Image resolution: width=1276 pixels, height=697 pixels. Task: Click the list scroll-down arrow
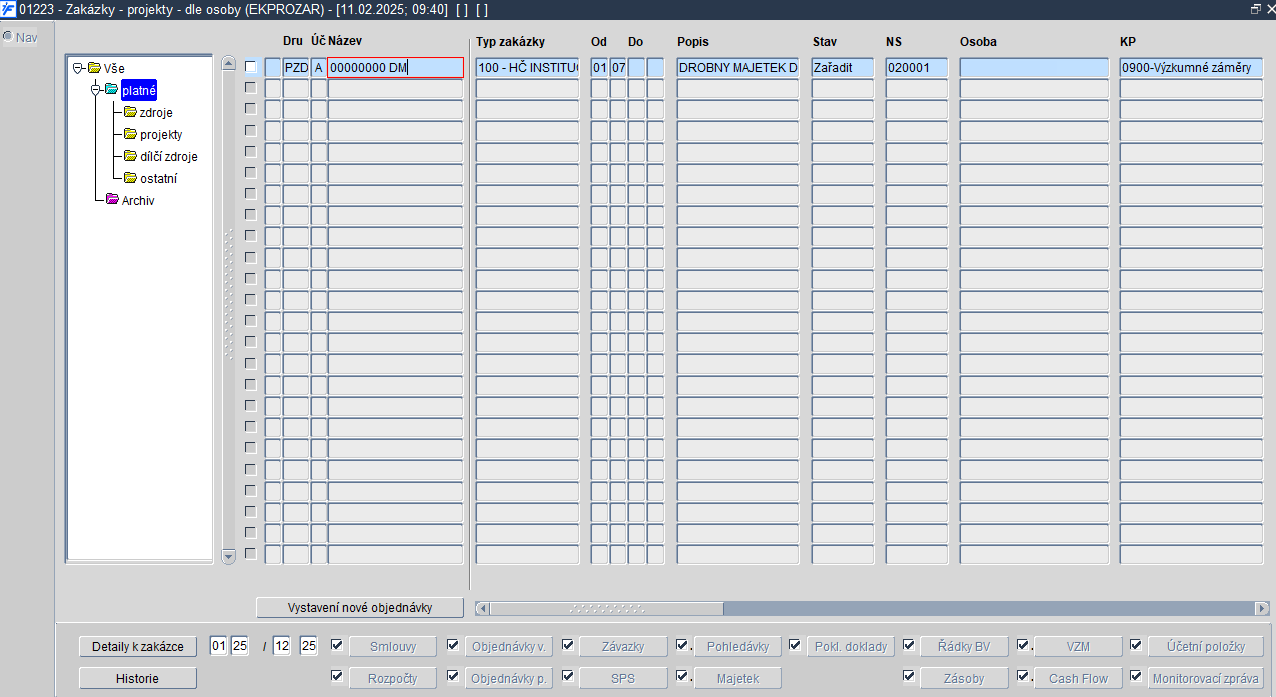[x=228, y=556]
